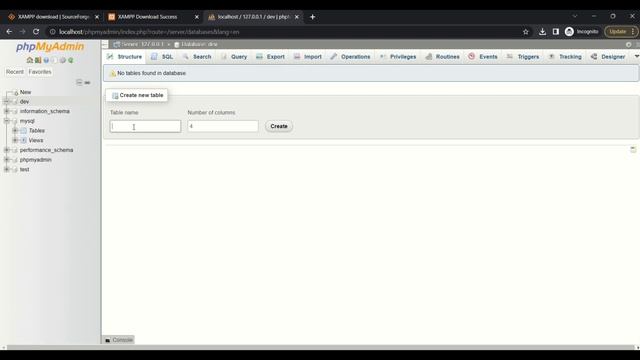Click the dev database icon in tree

pyautogui.click(x=15, y=102)
